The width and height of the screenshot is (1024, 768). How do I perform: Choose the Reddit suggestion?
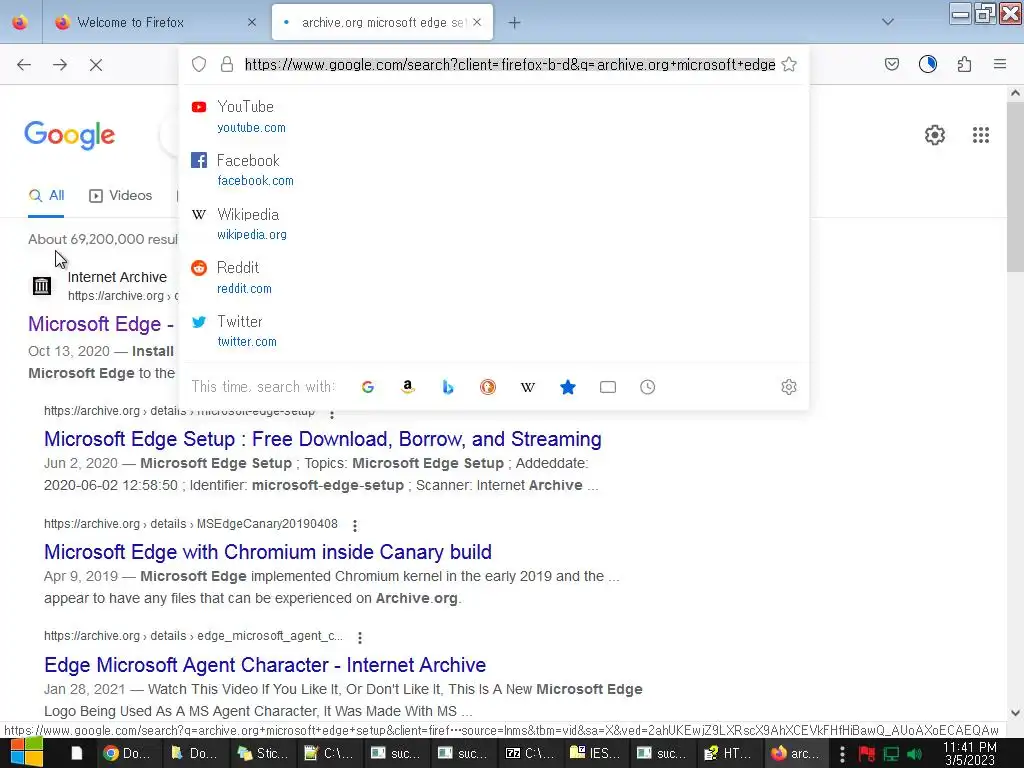coord(494,278)
